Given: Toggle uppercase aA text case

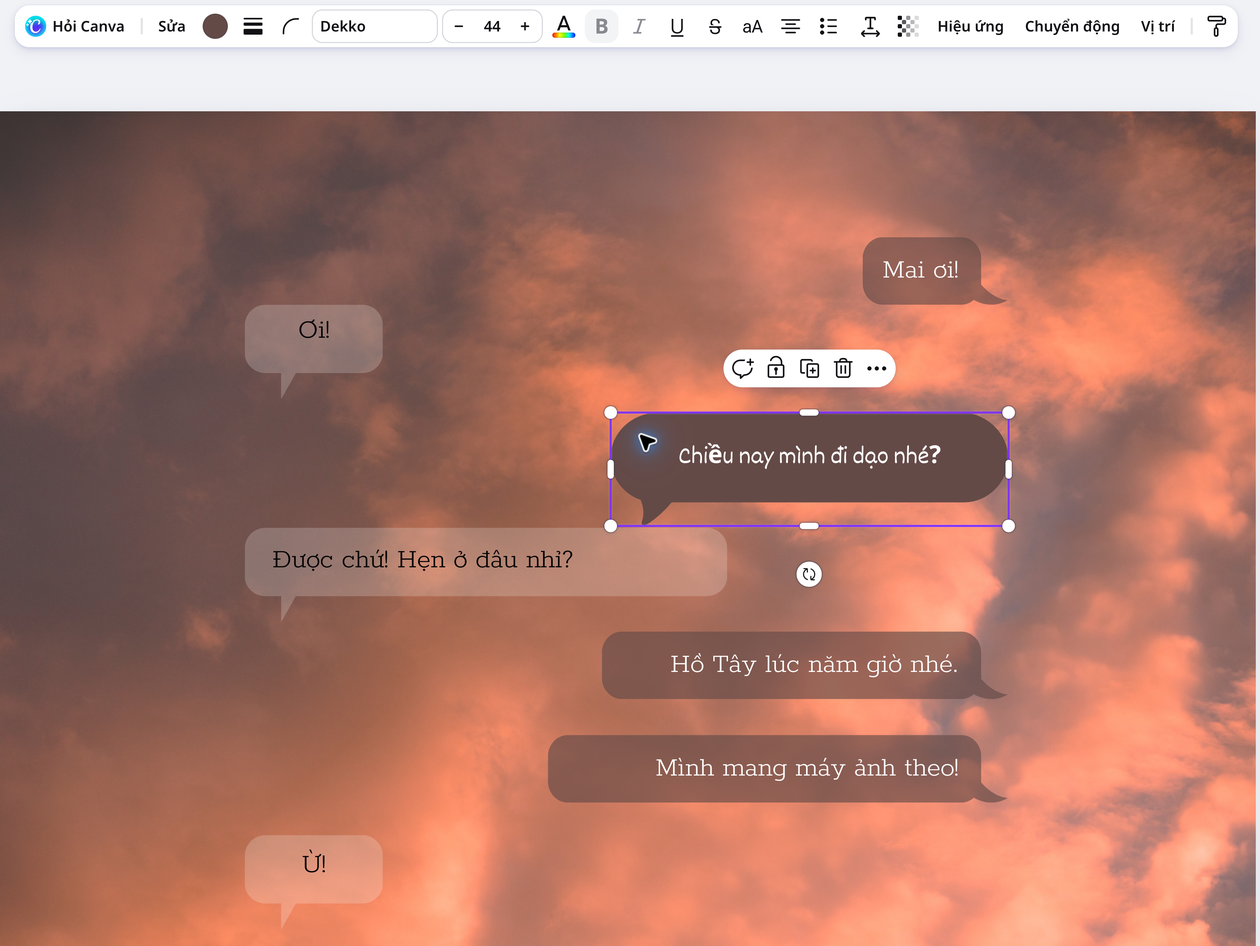Looking at the screenshot, I should (x=752, y=26).
